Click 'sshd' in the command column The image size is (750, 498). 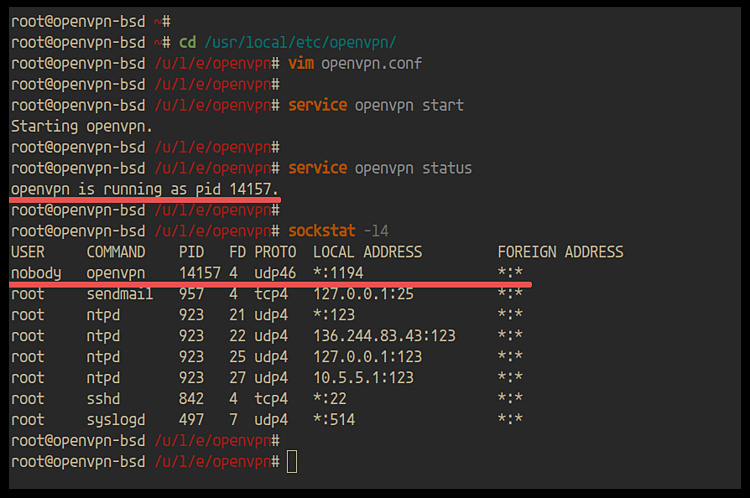point(103,399)
